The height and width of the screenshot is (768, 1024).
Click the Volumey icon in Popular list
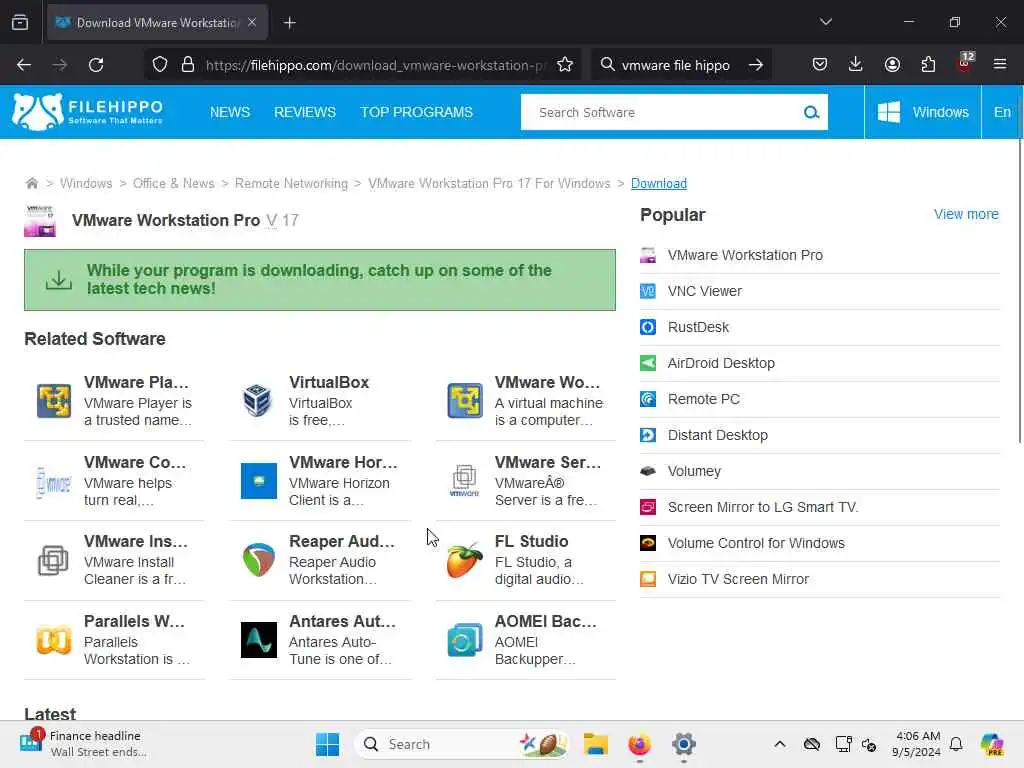click(648, 471)
